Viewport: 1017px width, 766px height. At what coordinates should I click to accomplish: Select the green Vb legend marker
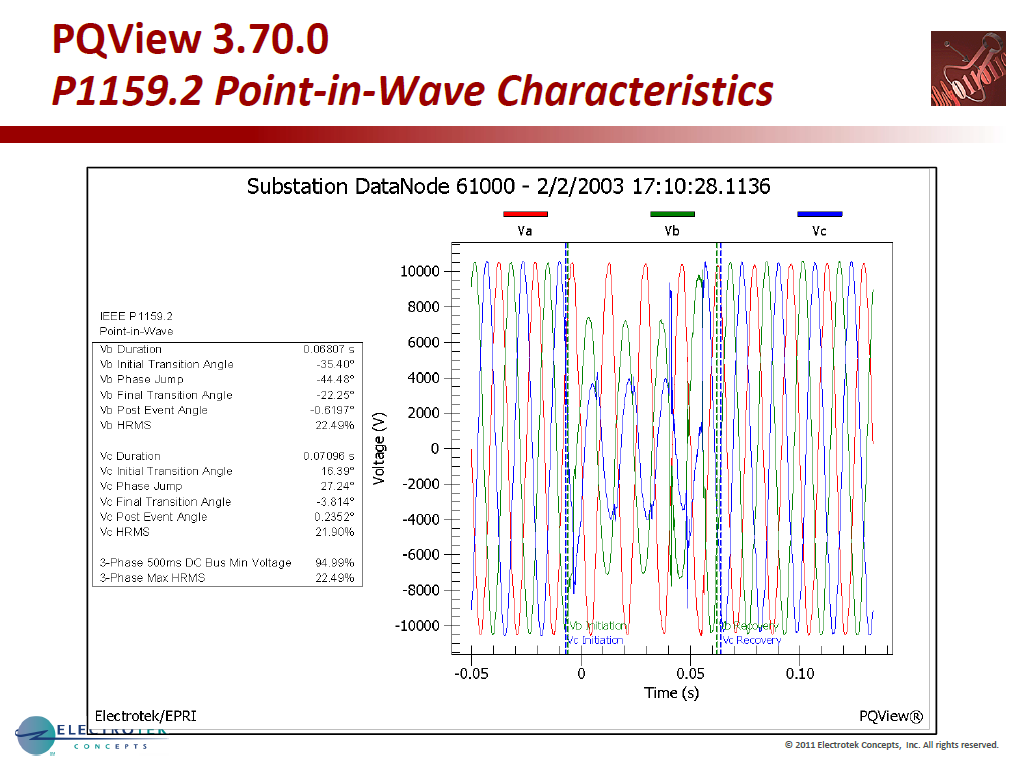672,213
